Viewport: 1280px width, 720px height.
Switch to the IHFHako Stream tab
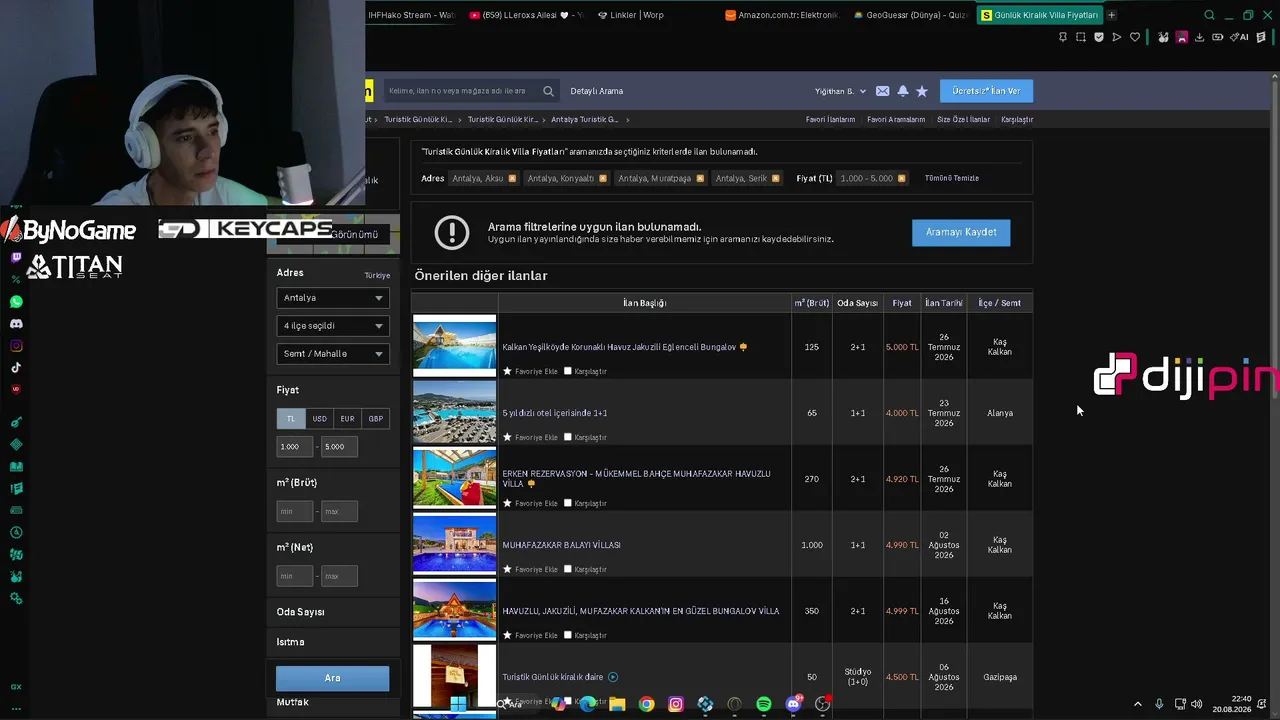tap(411, 15)
